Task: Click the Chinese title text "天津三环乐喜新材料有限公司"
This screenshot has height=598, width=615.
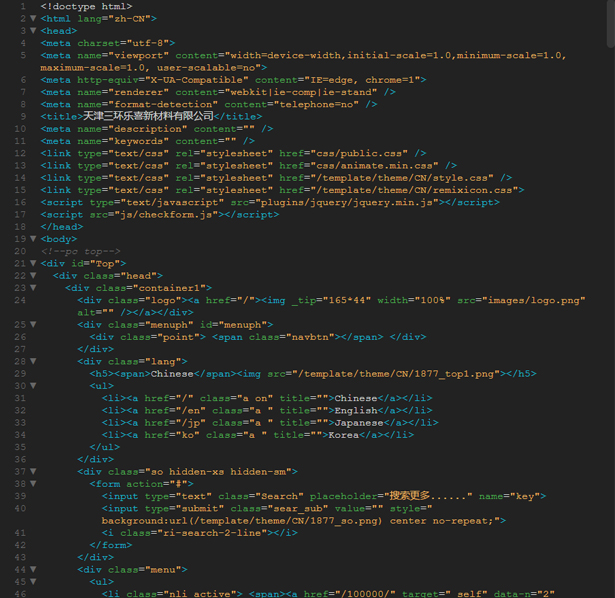Action: click(x=148, y=116)
